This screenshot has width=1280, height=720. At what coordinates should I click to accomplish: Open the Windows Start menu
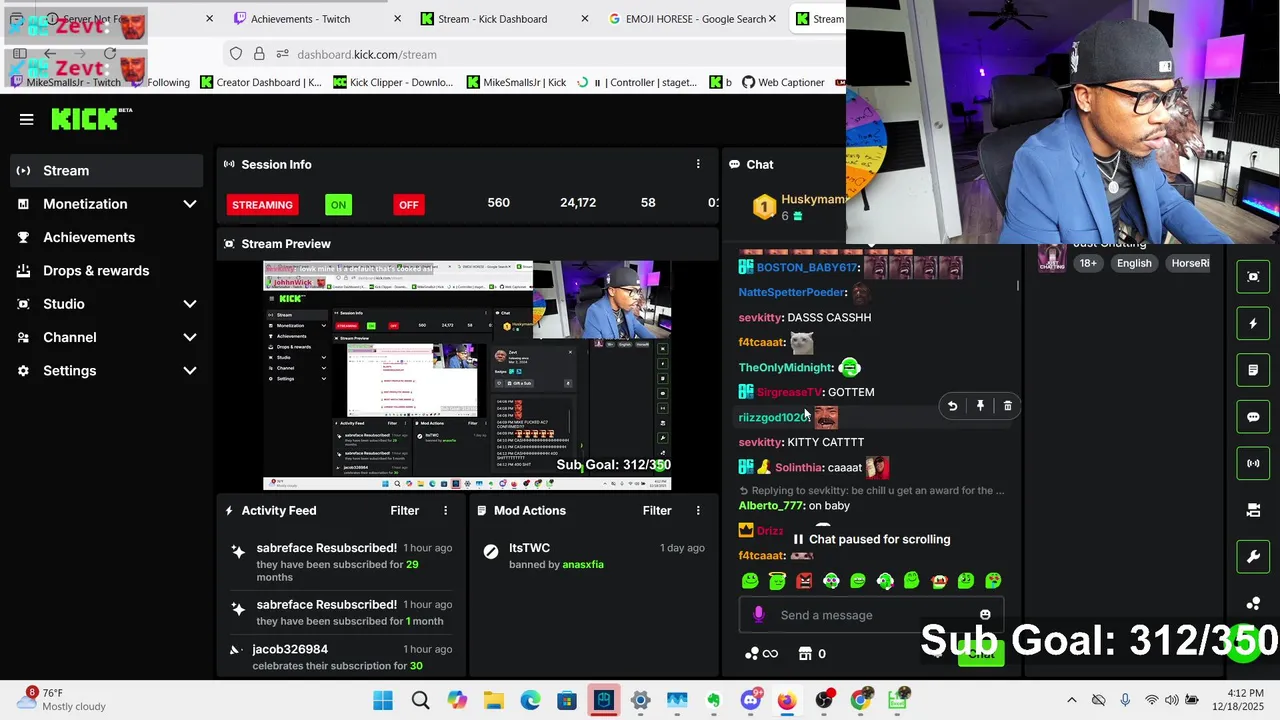coord(383,700)
